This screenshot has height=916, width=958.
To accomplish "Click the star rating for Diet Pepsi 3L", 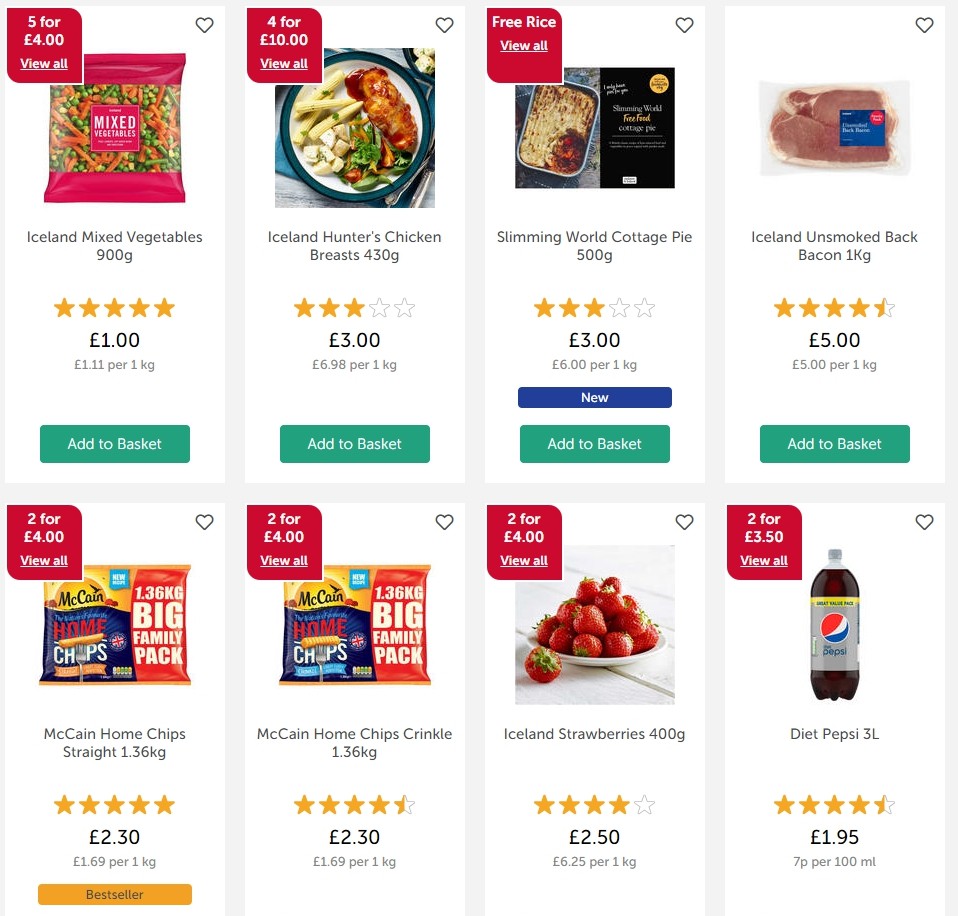I will point(834,804).
